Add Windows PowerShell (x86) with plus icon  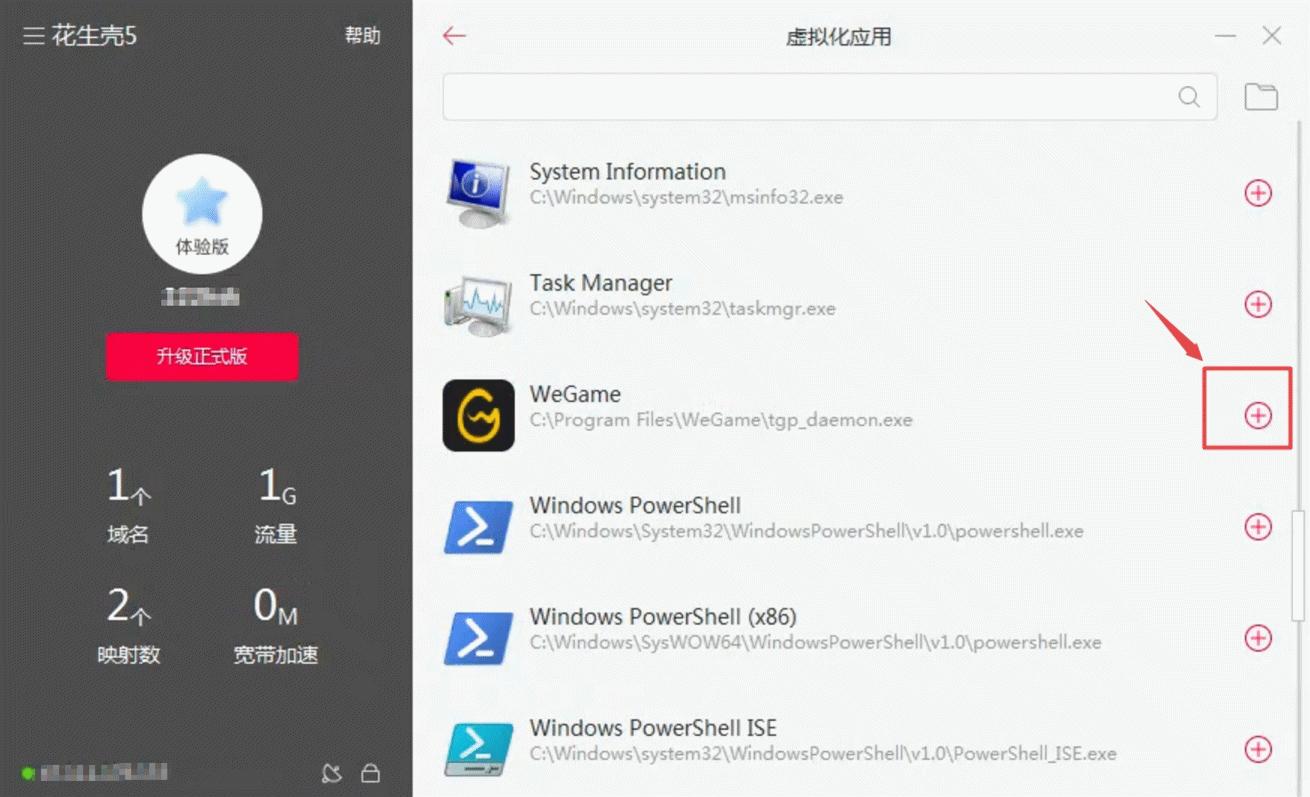click(x=1257, y=638)
